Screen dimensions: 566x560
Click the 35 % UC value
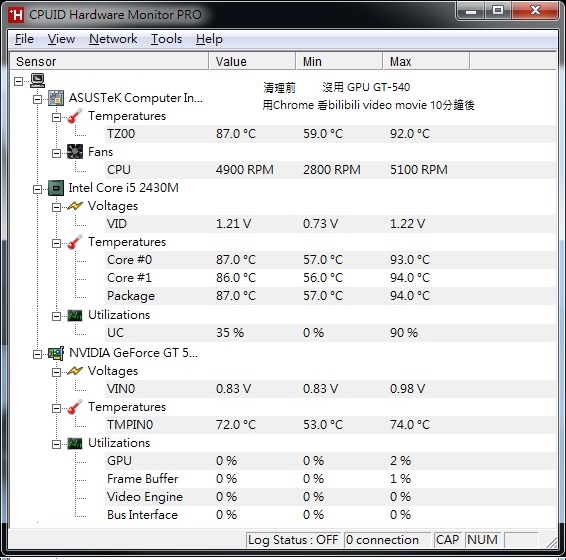click(x=230, y=333)
